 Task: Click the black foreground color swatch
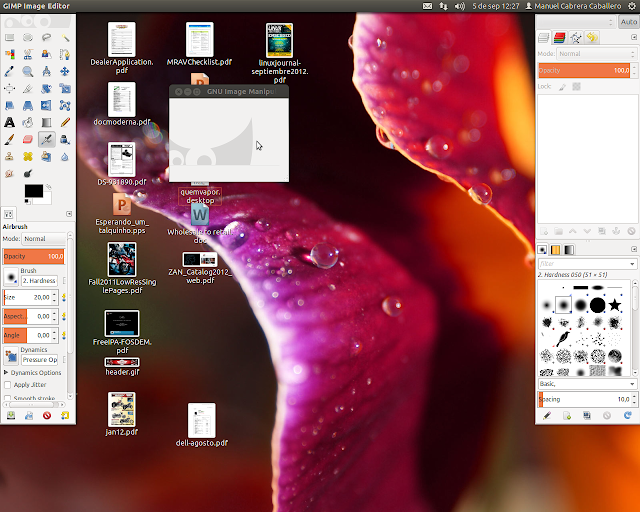click(x=33, y=191)
